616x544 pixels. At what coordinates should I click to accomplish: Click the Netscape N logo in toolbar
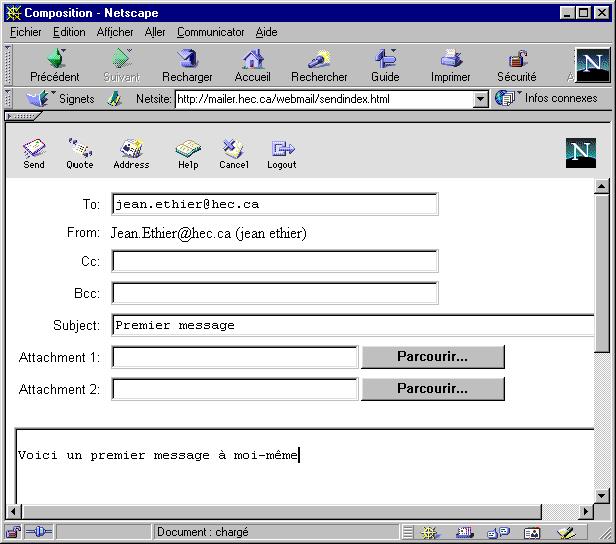[592, 64]
